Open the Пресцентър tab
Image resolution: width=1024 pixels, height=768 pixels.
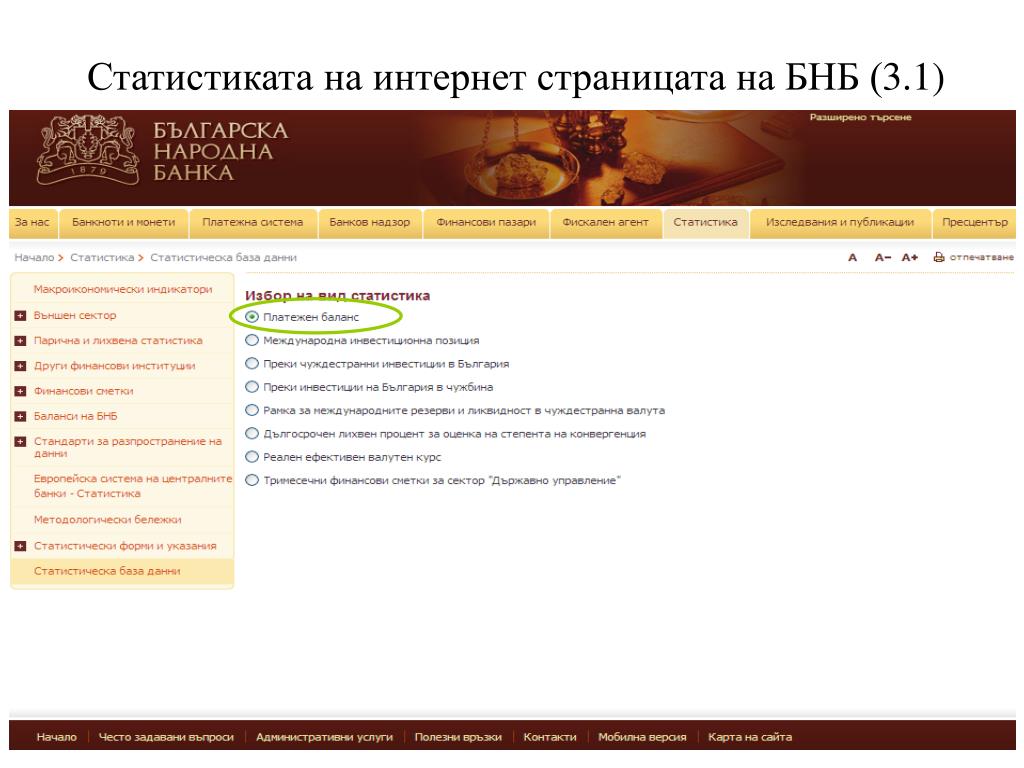coord(974,223)
